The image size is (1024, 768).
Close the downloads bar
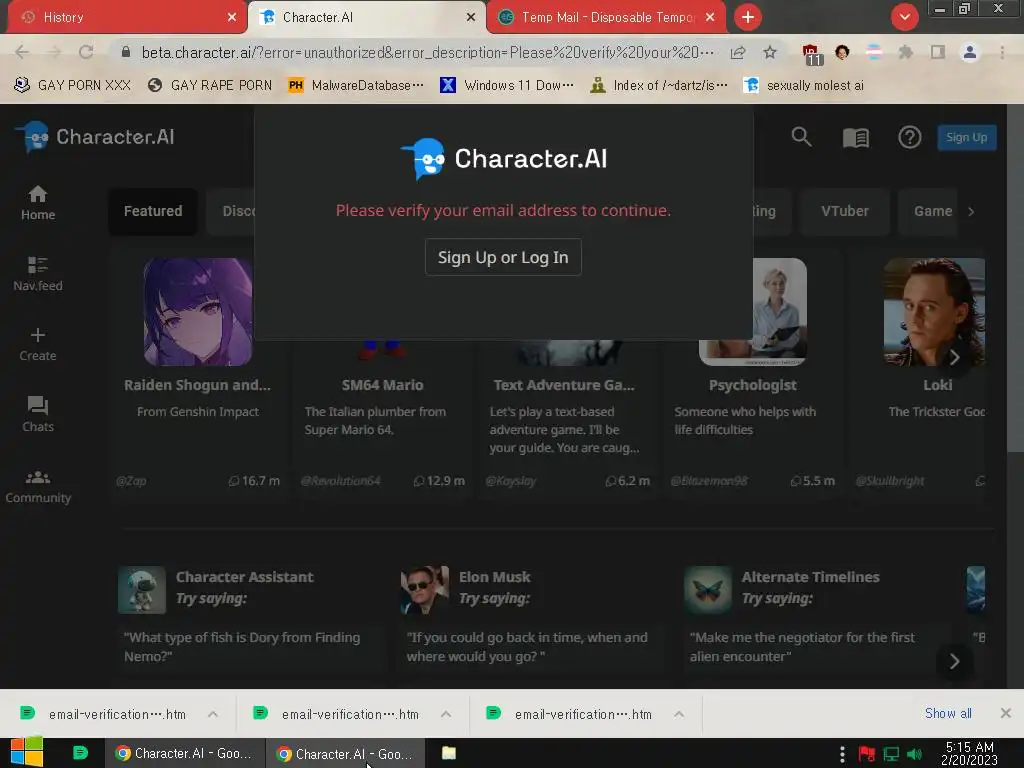[x=1006, y=713]
